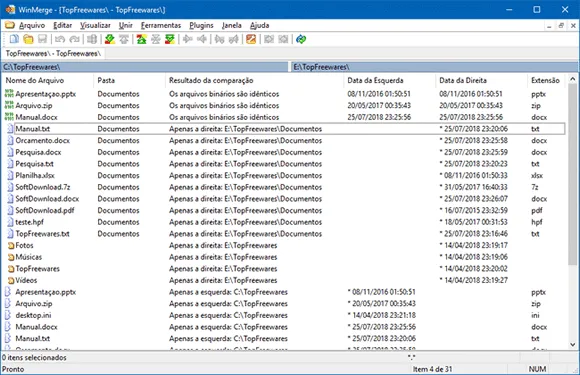Click the Fotos folder icon

(x=11, y=246)
